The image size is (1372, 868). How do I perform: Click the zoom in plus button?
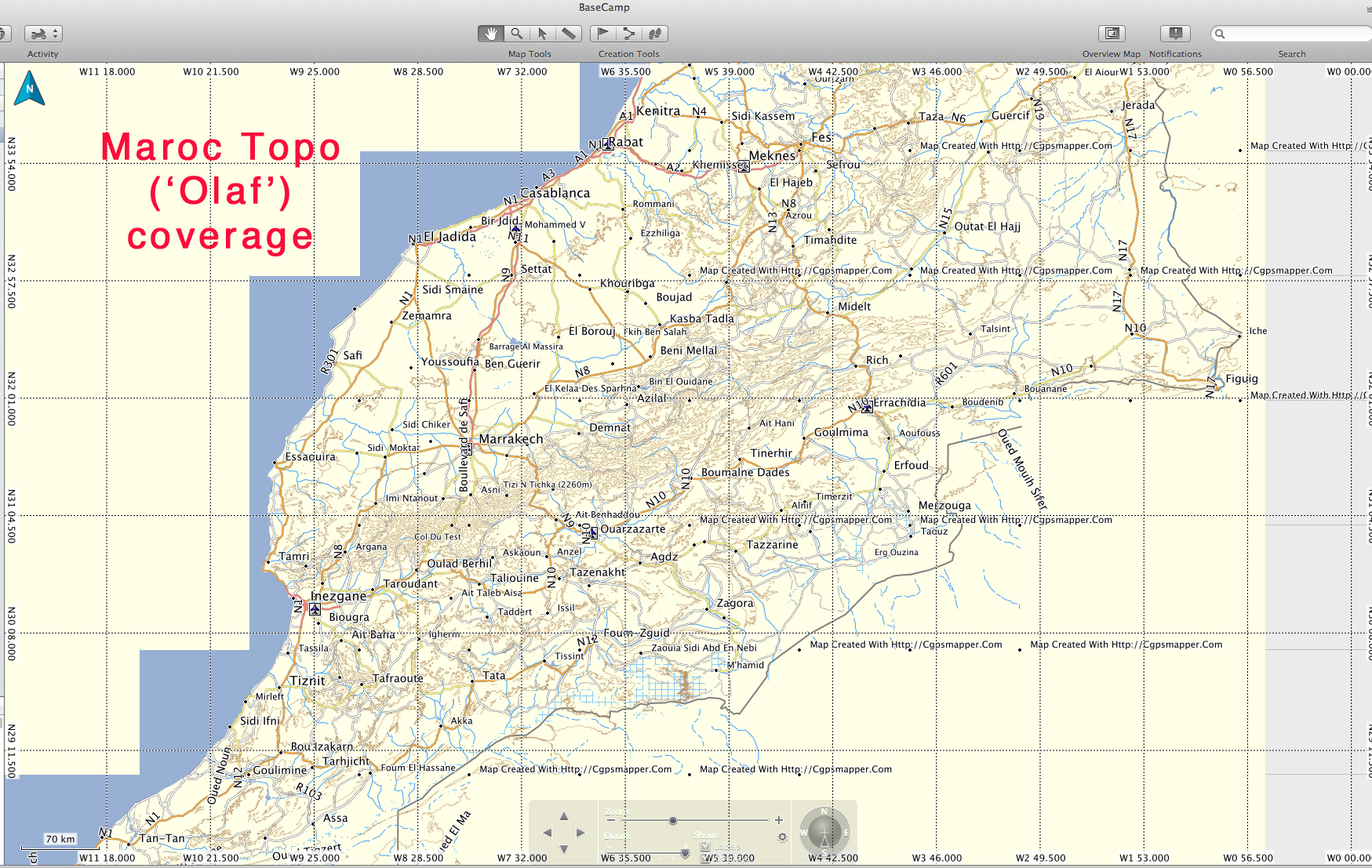779,820
